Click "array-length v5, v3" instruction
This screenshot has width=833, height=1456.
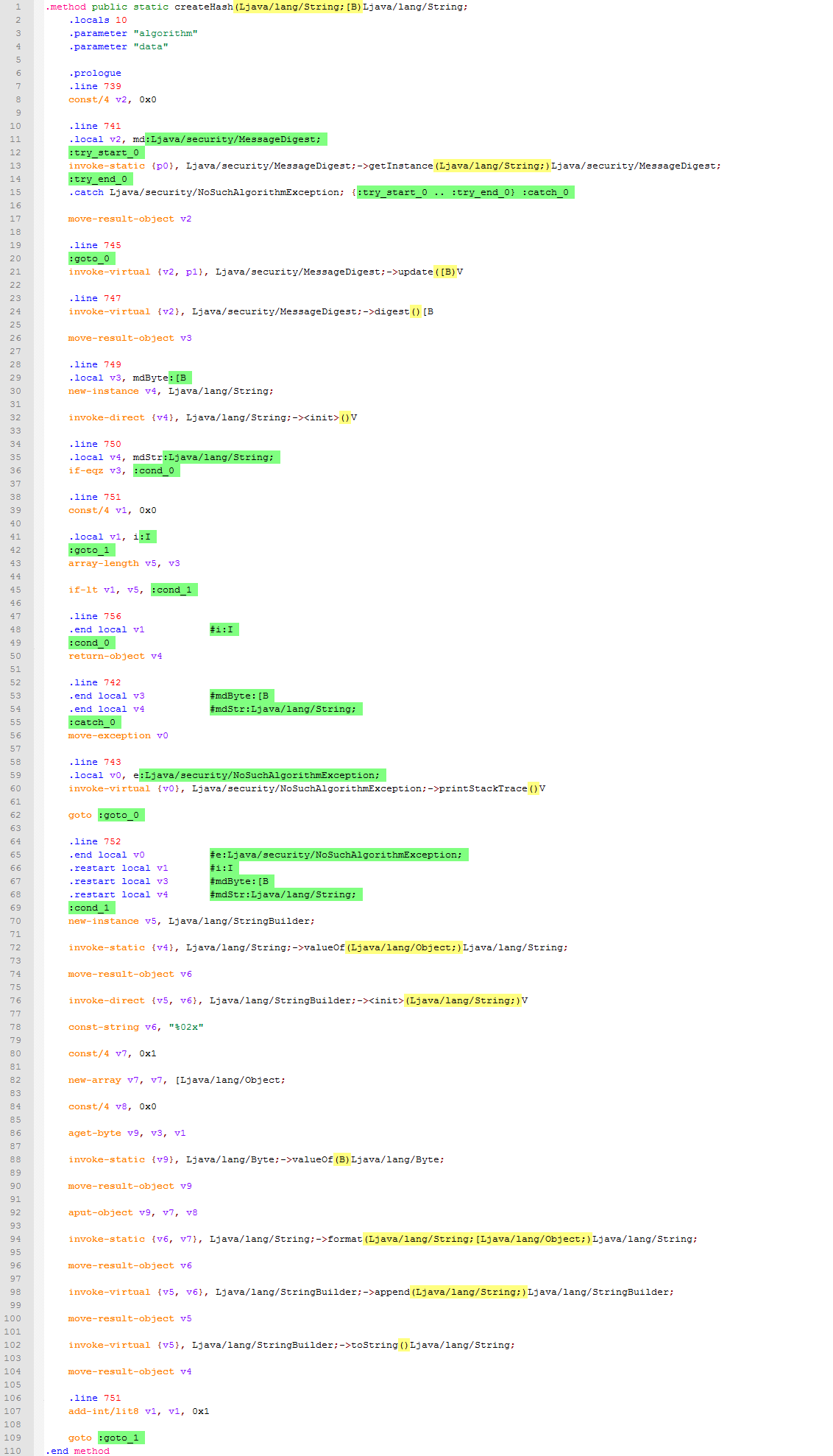coord(124,563)
